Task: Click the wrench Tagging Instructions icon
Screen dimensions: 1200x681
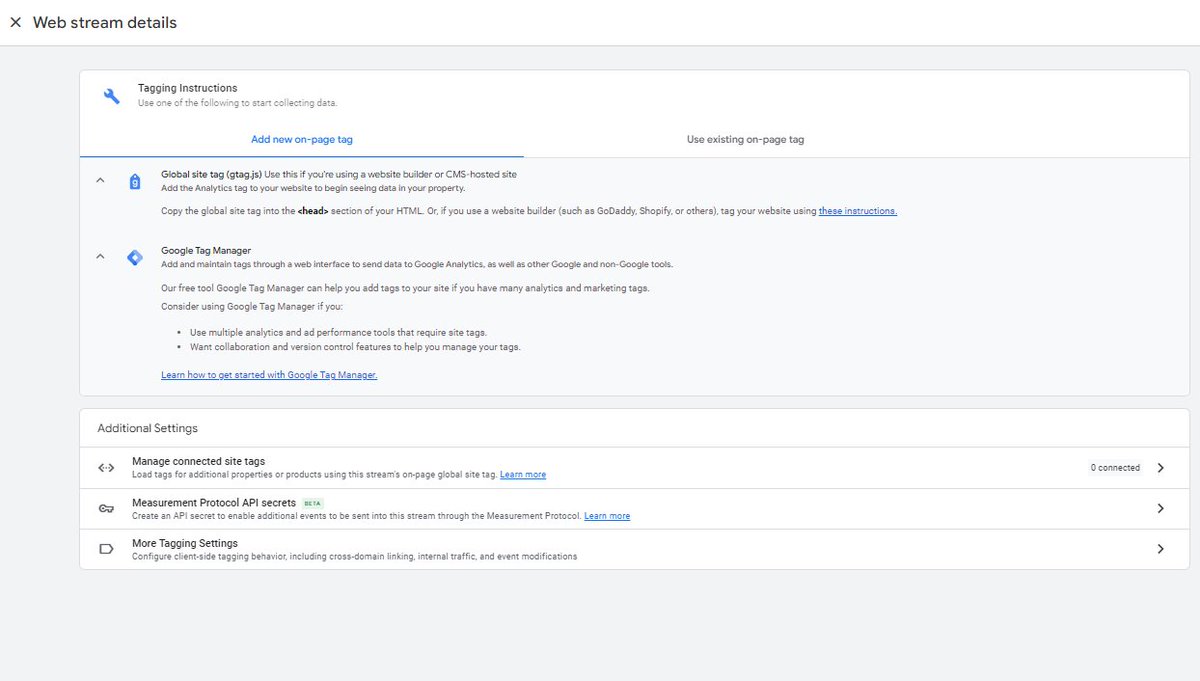Action: (x=112, y=96)
